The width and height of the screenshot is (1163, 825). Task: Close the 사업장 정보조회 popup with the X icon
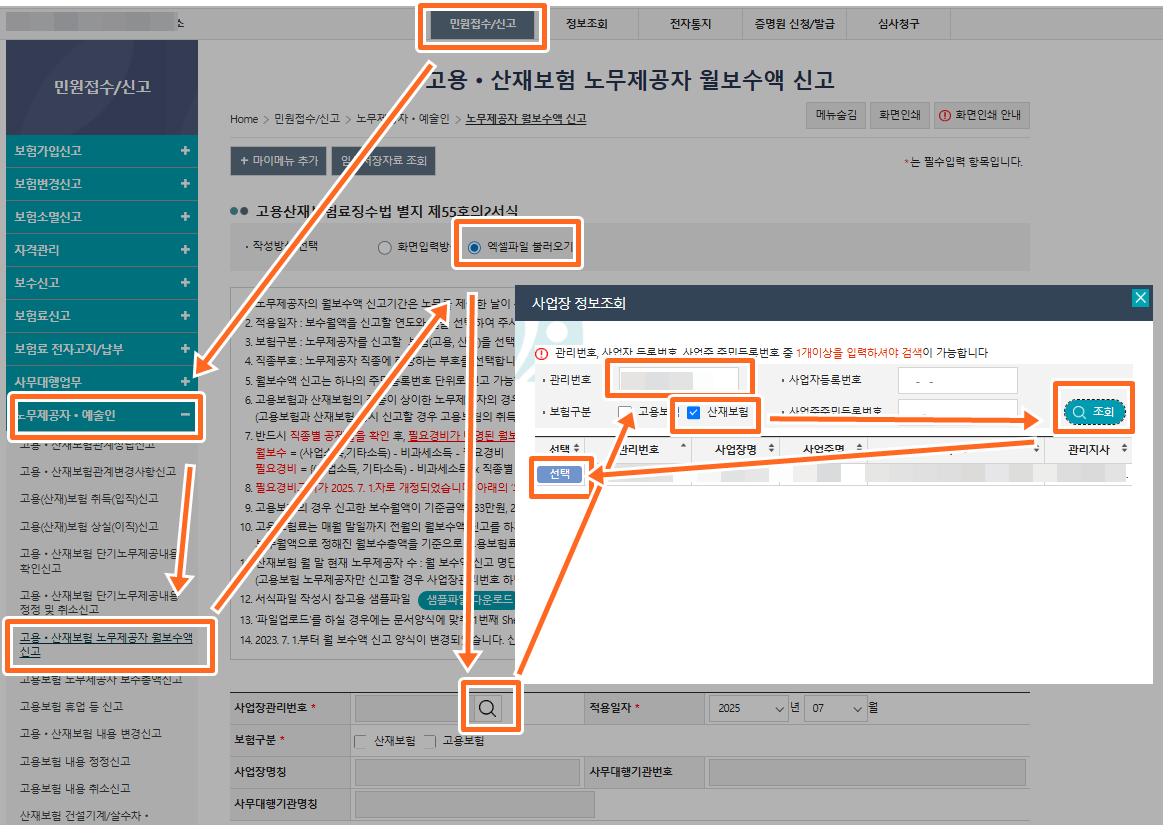click(x=1139, y=297)
